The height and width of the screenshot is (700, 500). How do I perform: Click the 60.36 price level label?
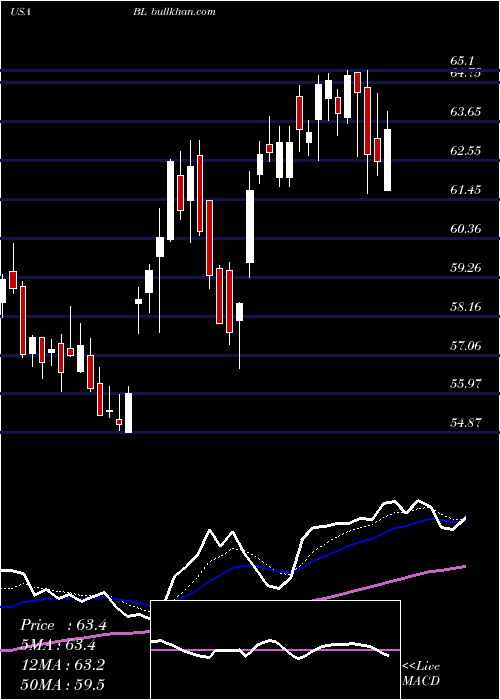point(466,229)
